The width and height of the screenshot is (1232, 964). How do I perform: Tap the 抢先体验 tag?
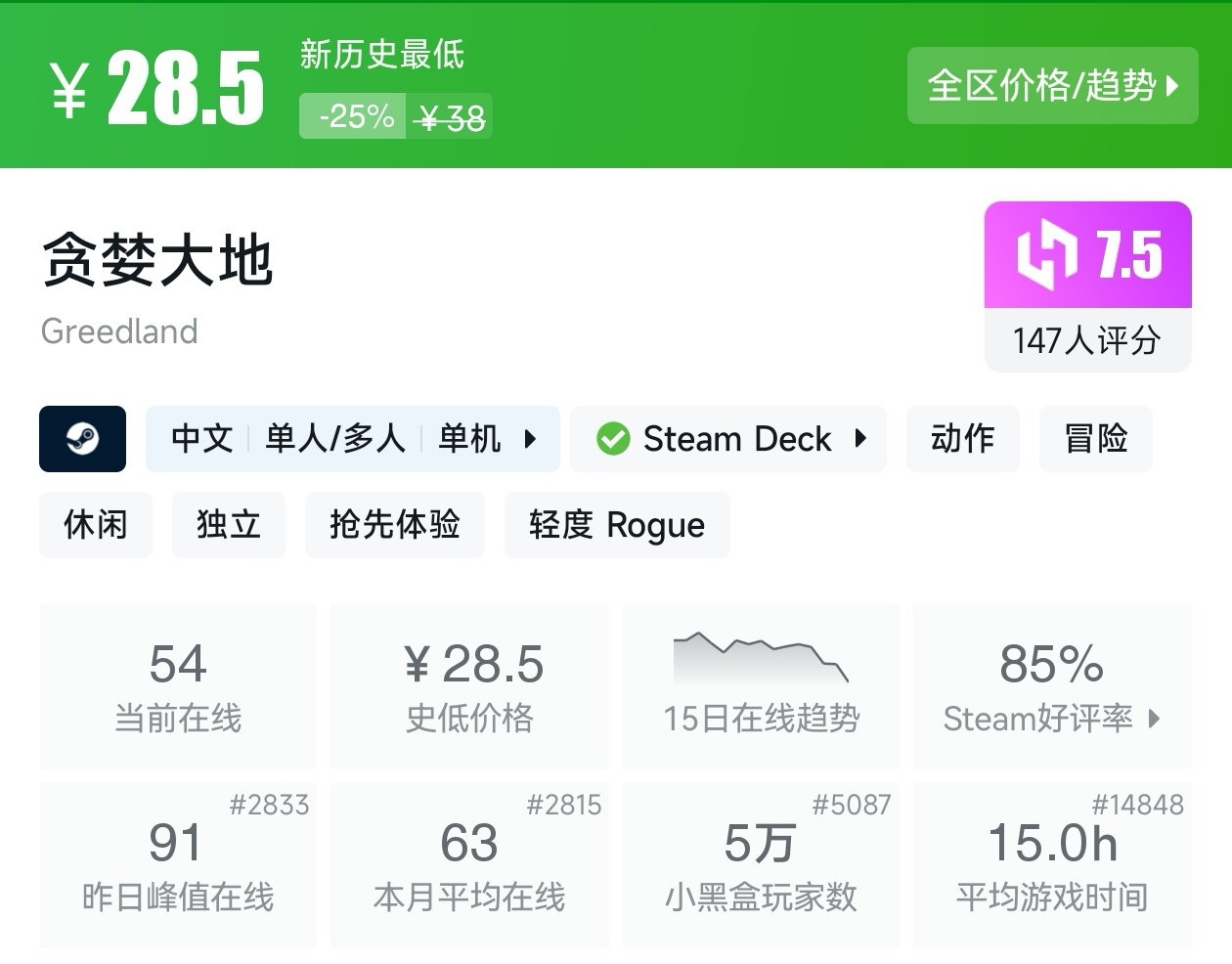click(x=394, y=525)
